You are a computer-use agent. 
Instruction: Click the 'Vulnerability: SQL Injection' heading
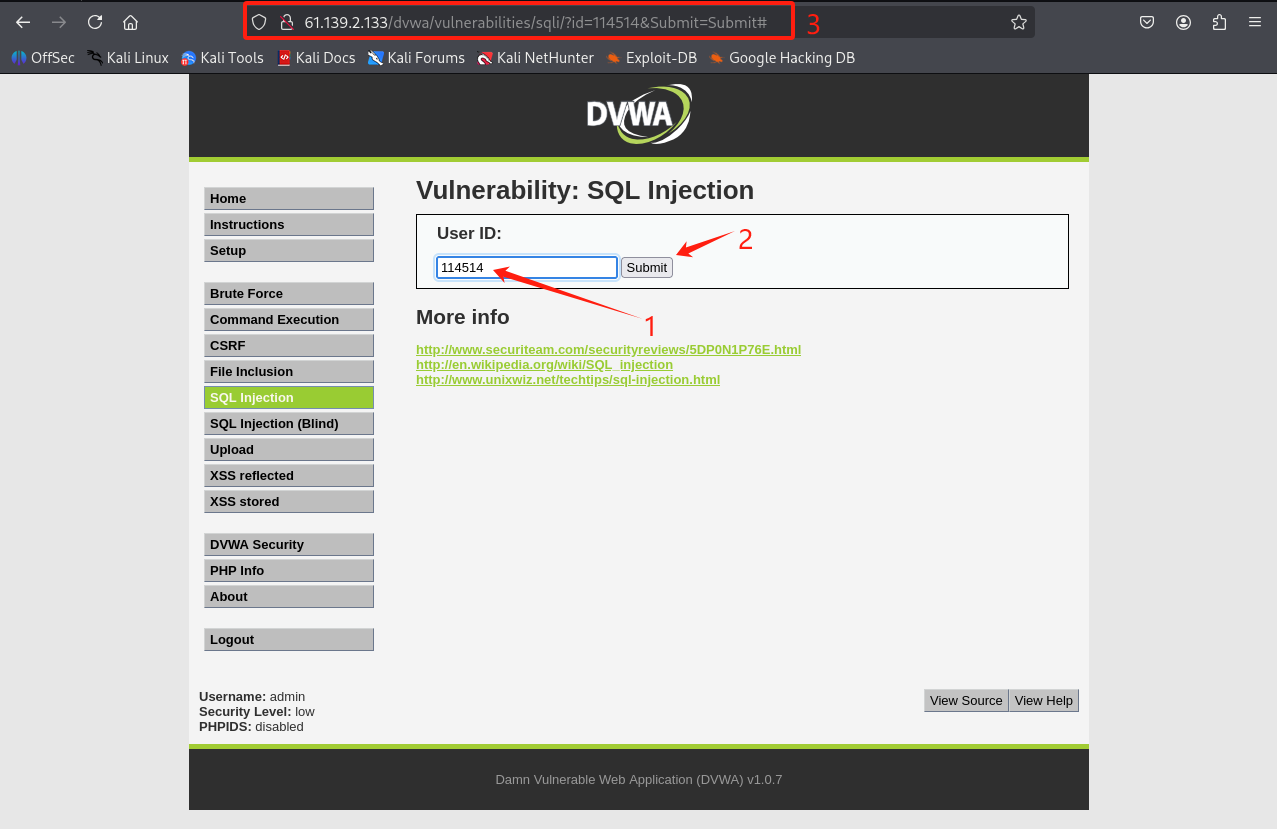(x=585, y=190)
